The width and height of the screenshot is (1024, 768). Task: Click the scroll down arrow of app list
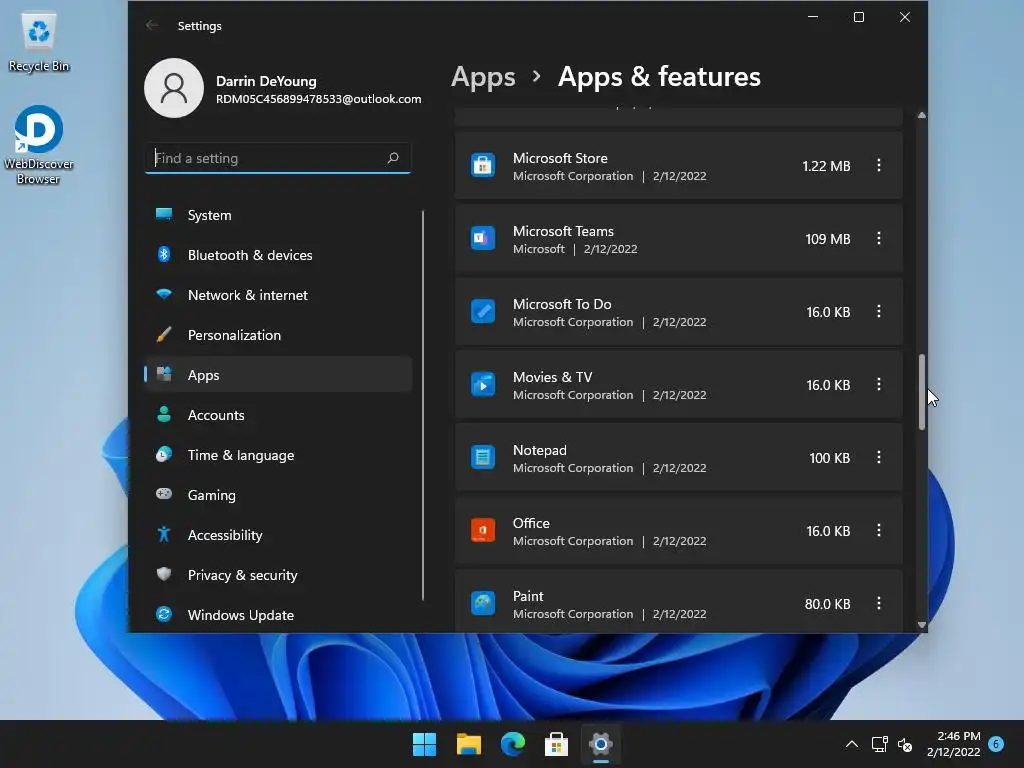921,625
